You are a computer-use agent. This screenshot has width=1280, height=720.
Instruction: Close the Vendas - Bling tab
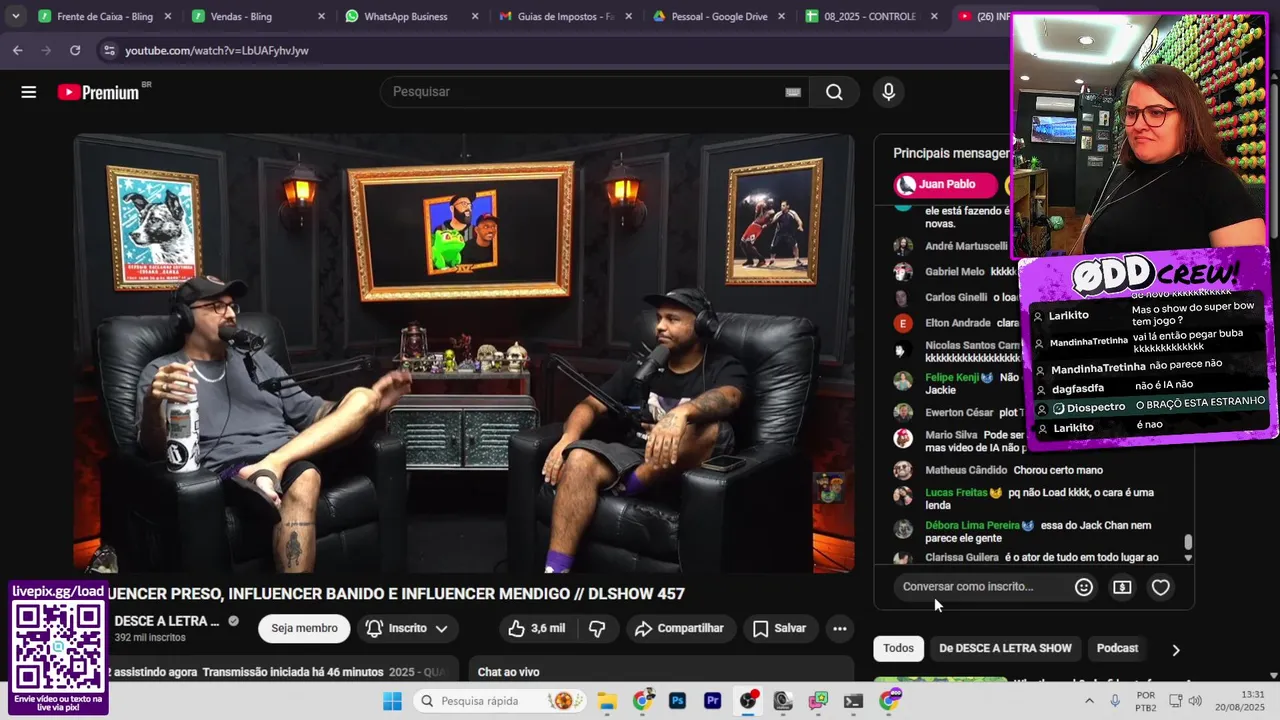(321, 17)
